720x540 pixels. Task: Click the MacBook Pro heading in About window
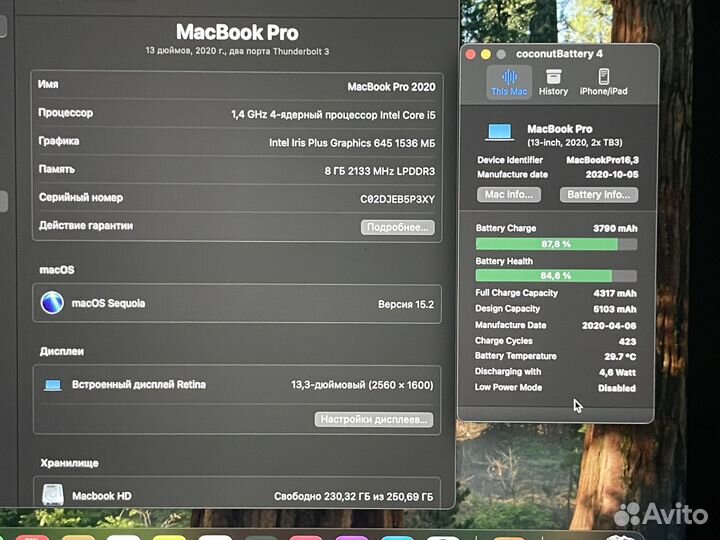tap(237, 32)
